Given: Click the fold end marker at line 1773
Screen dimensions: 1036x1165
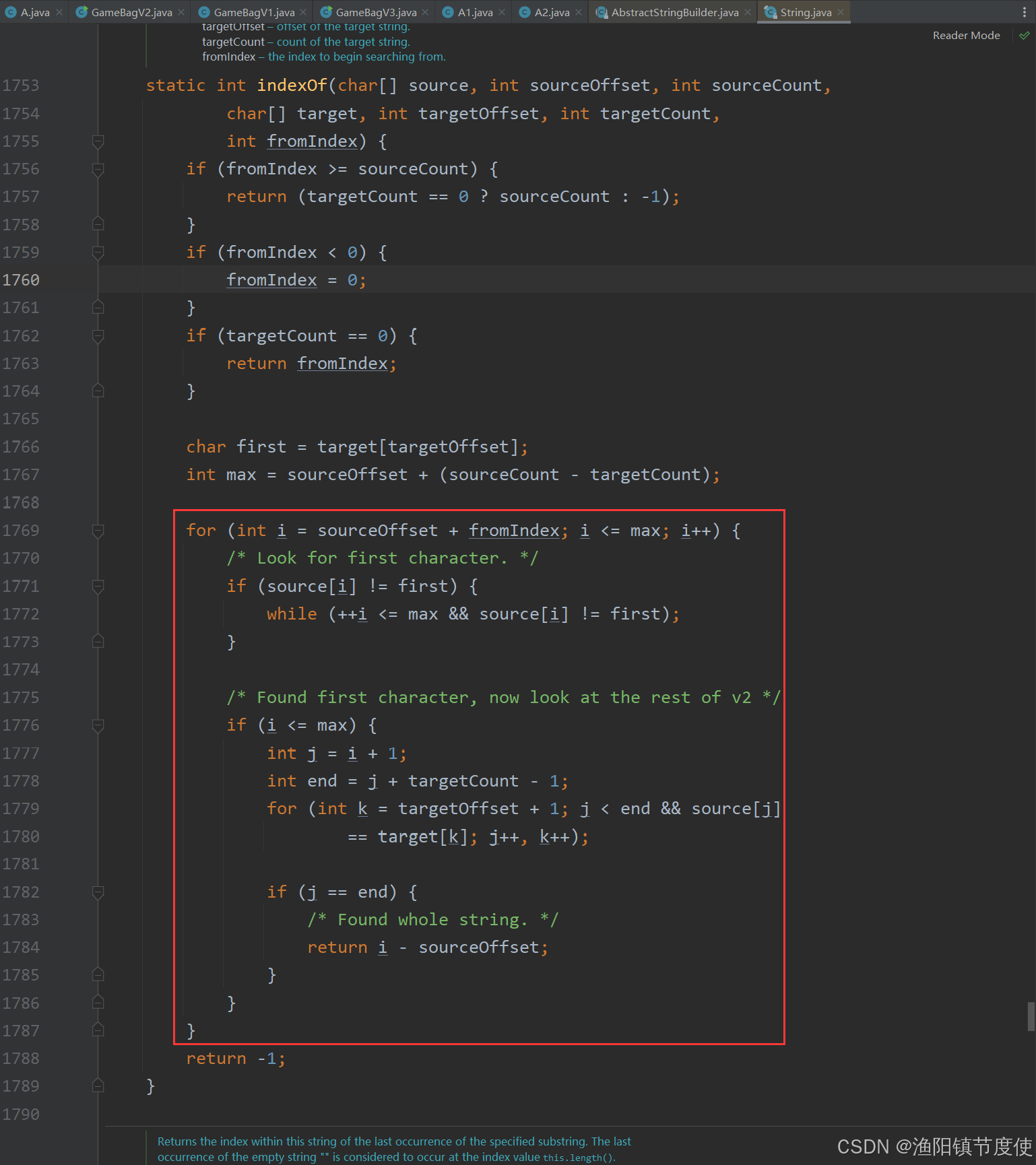Looking at the screenshot, I should coord(98,642).
